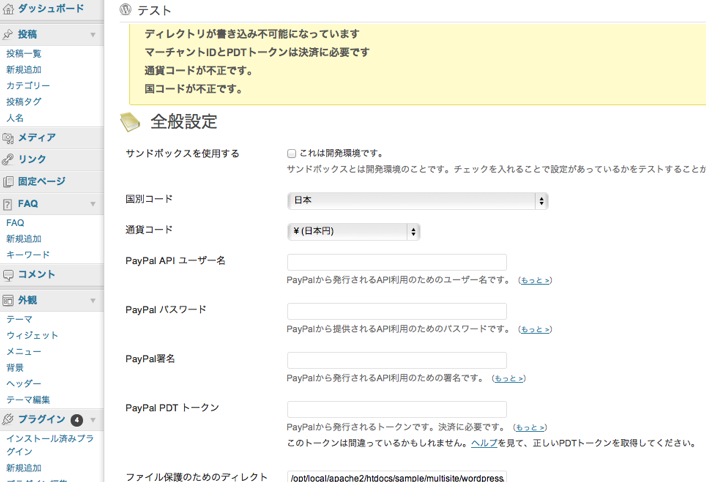Image resolution: width=706 pixels, height=482 pixels.
Task: Click the ヘルプ link for PDT token
Action: pyautogui.click(x=484, y=443)
